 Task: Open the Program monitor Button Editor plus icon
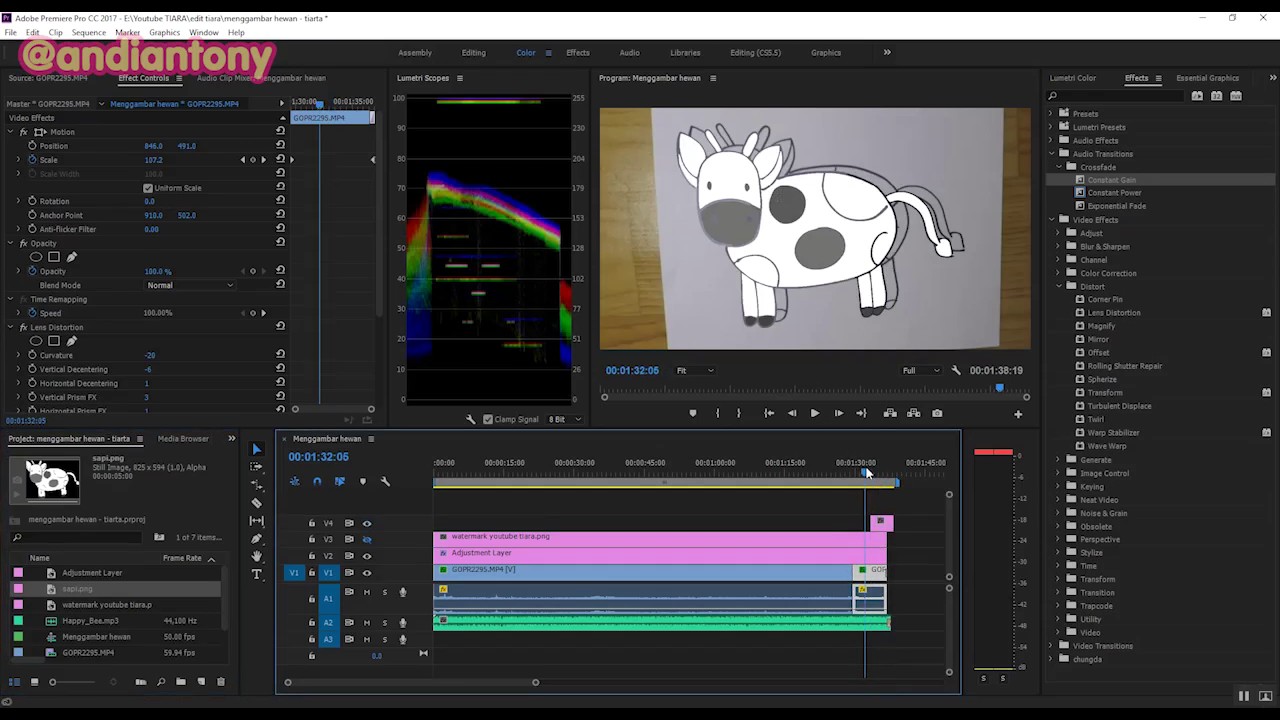tap(1018, 414)
